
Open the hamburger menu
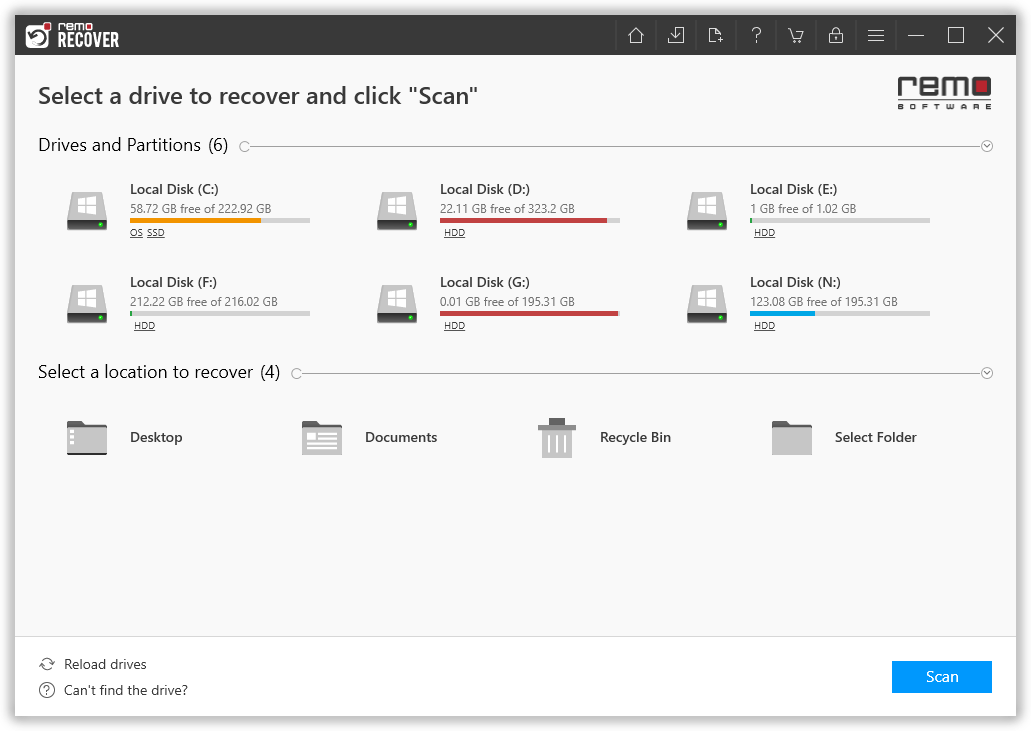[x=875, y=34]
